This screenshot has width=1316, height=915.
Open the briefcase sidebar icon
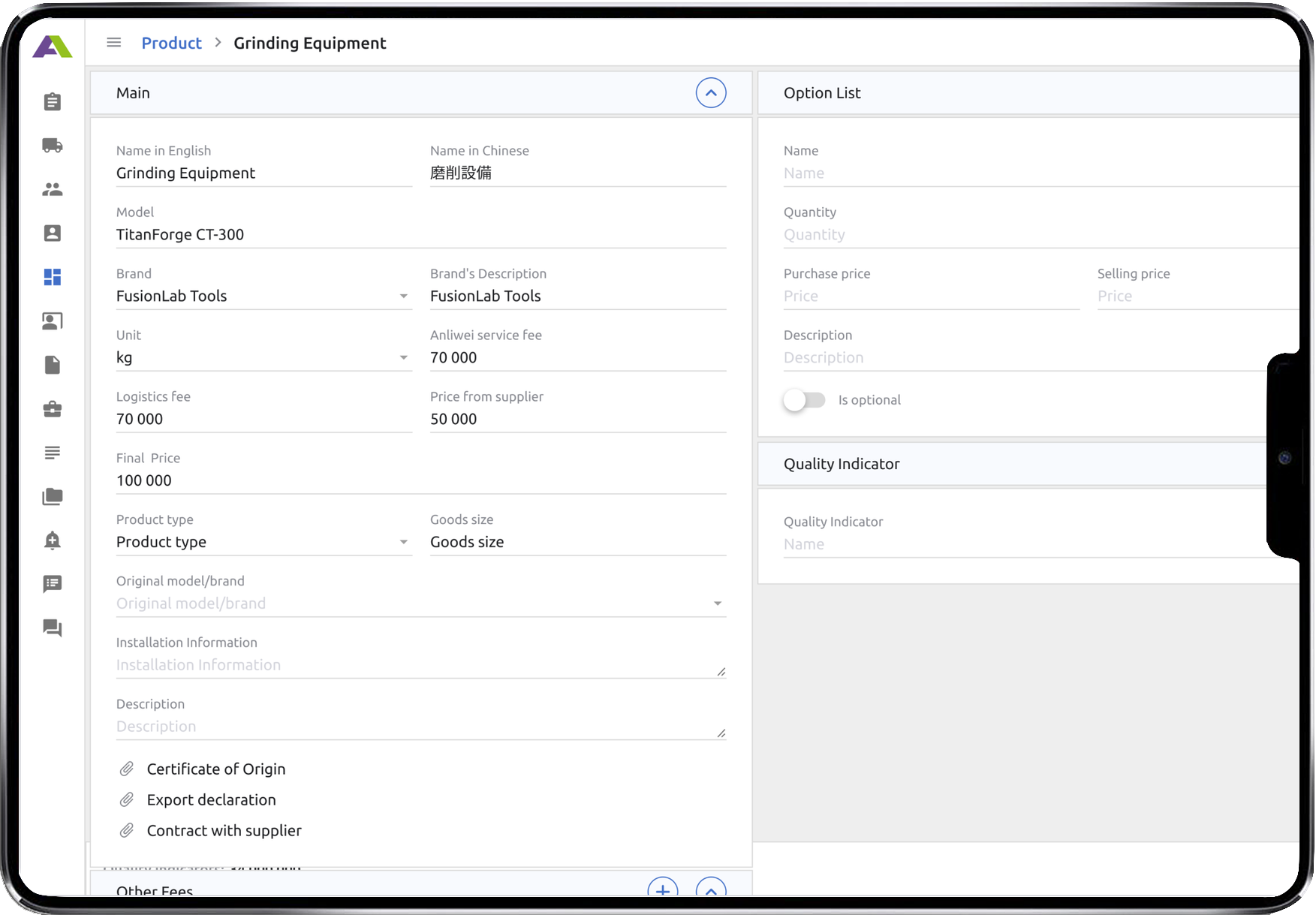(x=53, y=409)
